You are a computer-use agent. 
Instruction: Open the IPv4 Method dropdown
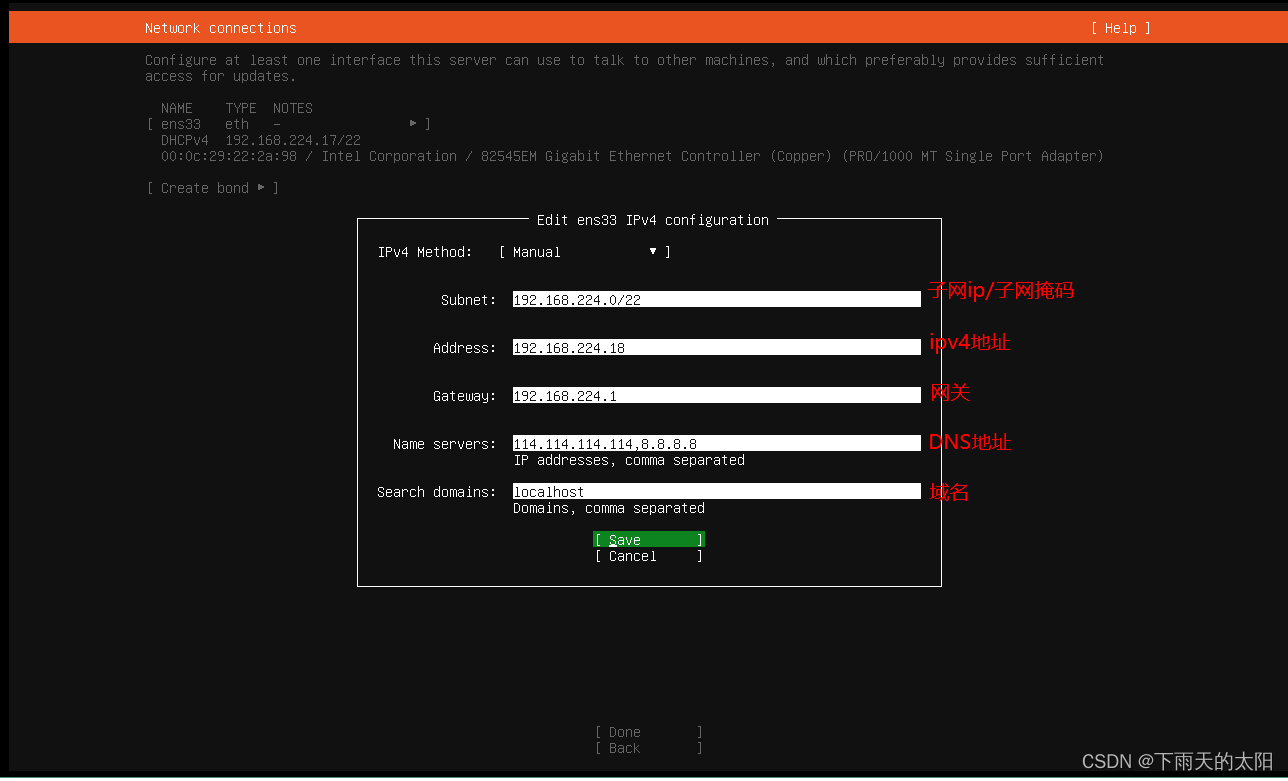[652, 251]
